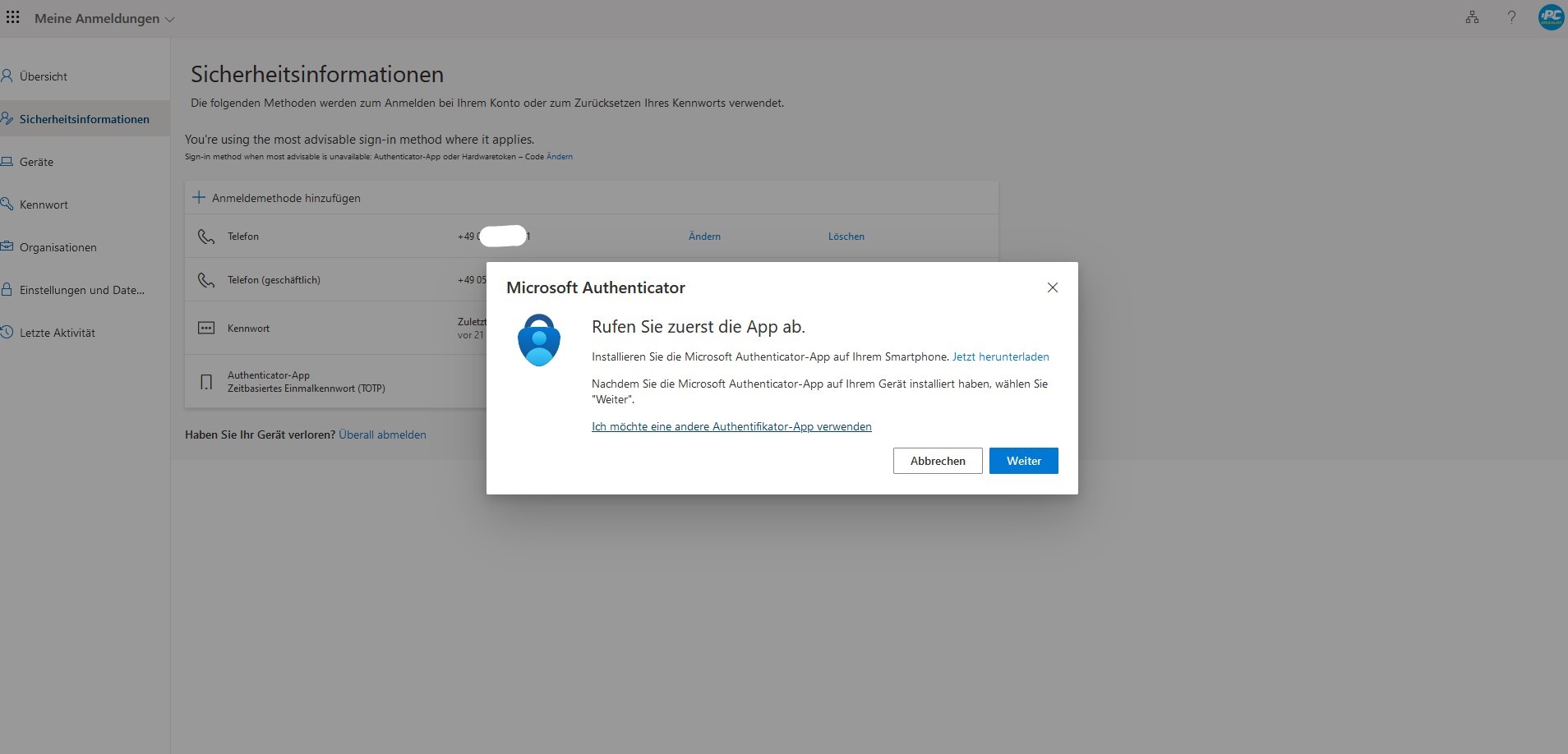Open Kennwort page from sidebar

44,205
